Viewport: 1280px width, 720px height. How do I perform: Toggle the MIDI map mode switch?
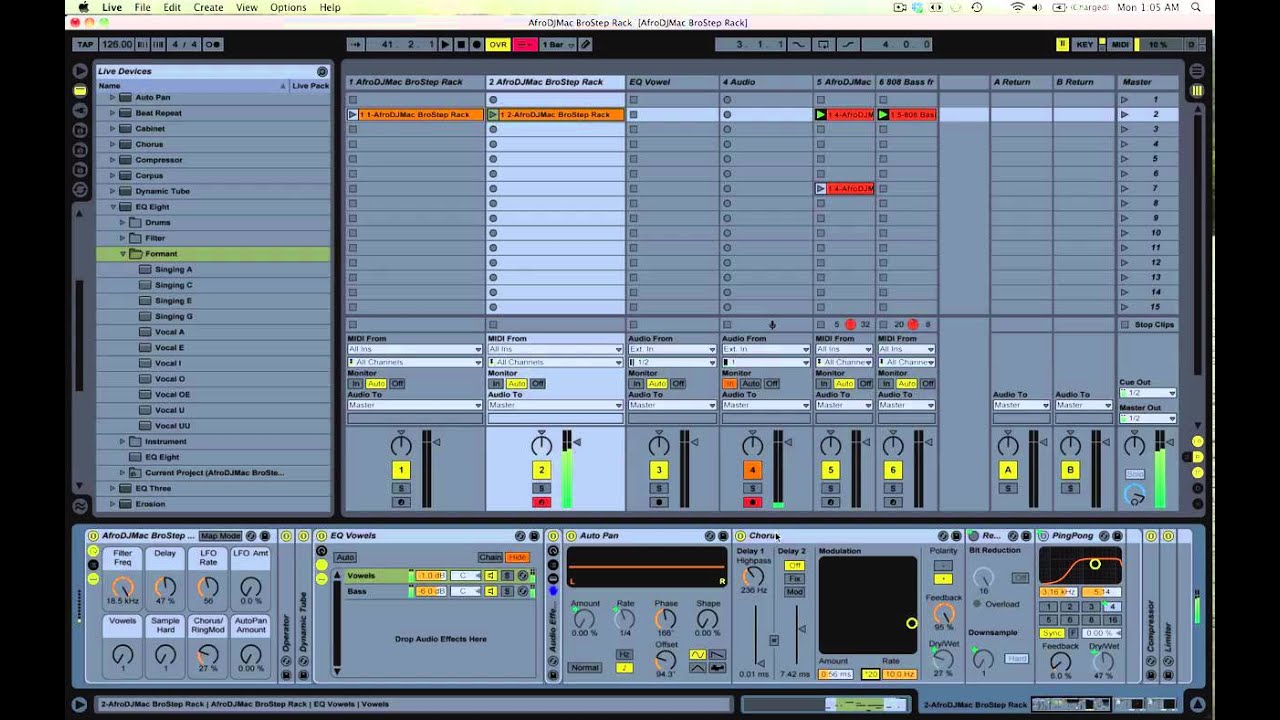click(1120, 44)
